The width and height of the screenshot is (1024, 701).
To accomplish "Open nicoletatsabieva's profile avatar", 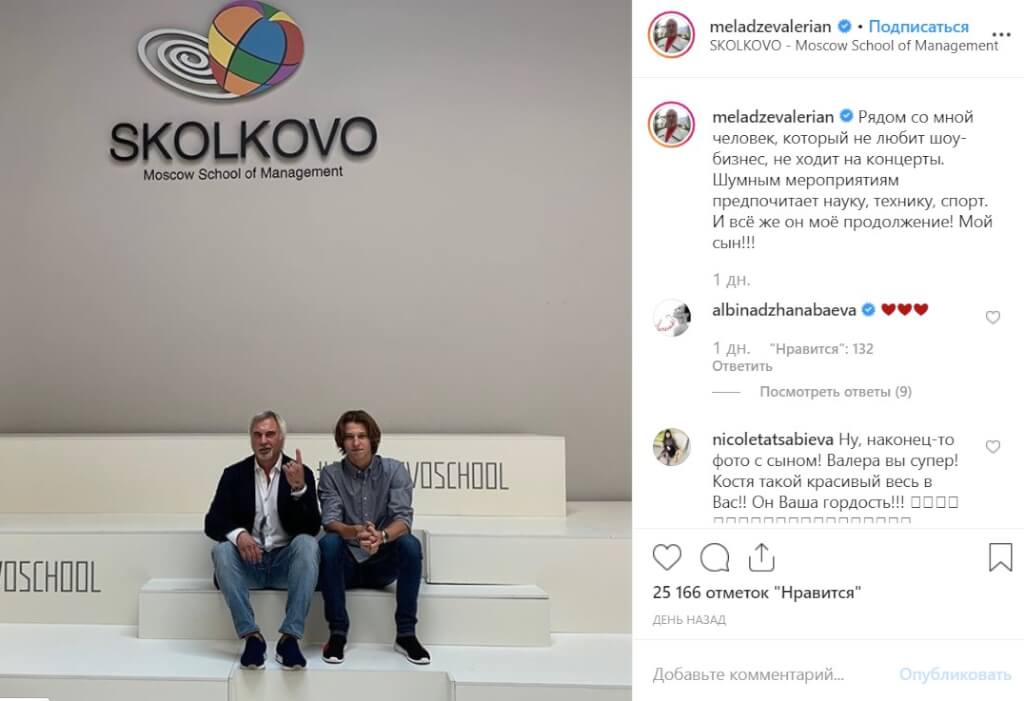I will 671,447.
